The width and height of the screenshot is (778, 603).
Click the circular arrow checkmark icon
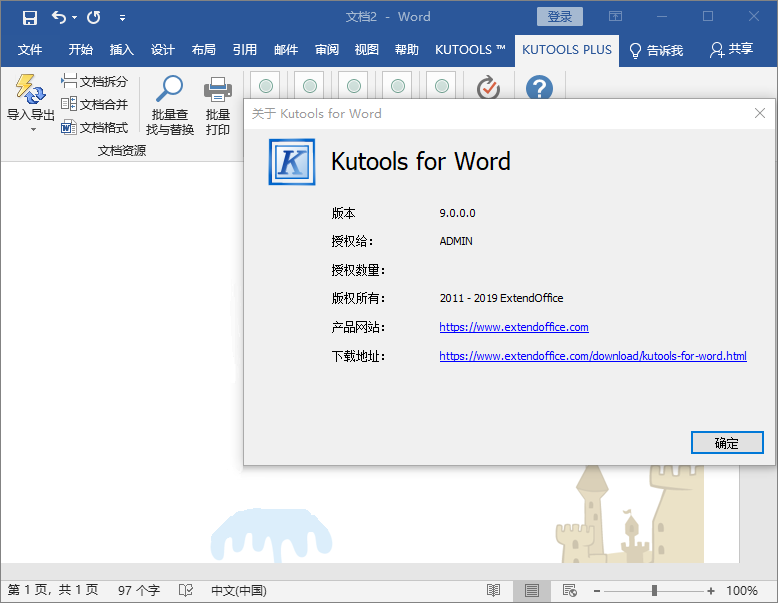(x=488, y=87)
